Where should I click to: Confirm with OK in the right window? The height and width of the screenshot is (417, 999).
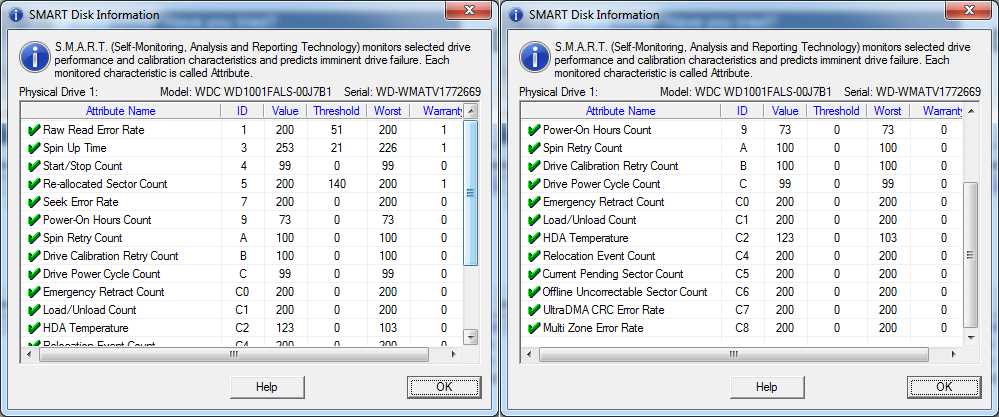944,387
